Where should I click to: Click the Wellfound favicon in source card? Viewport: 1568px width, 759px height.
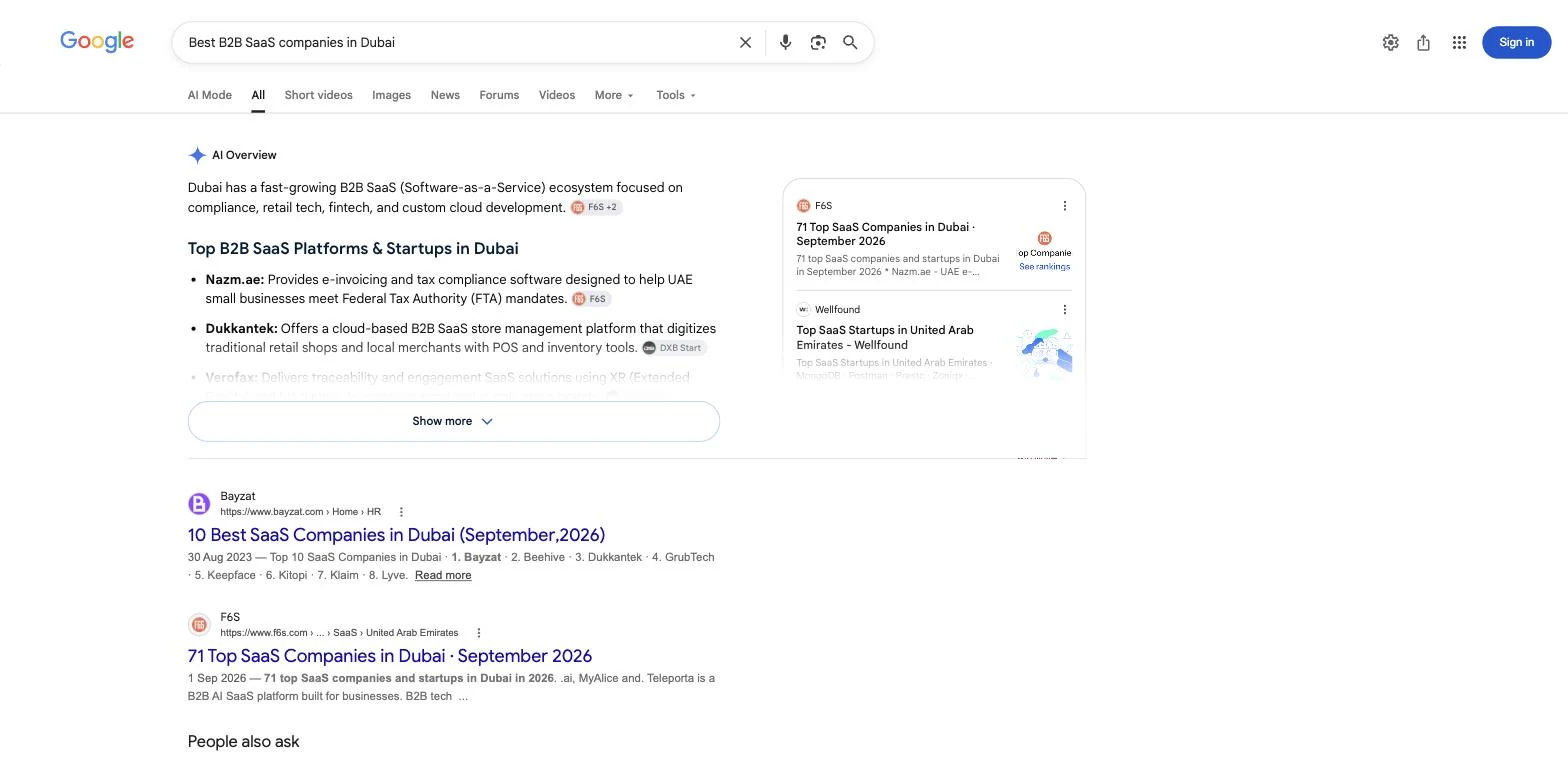pyautogui.click(x=803, y=310)
